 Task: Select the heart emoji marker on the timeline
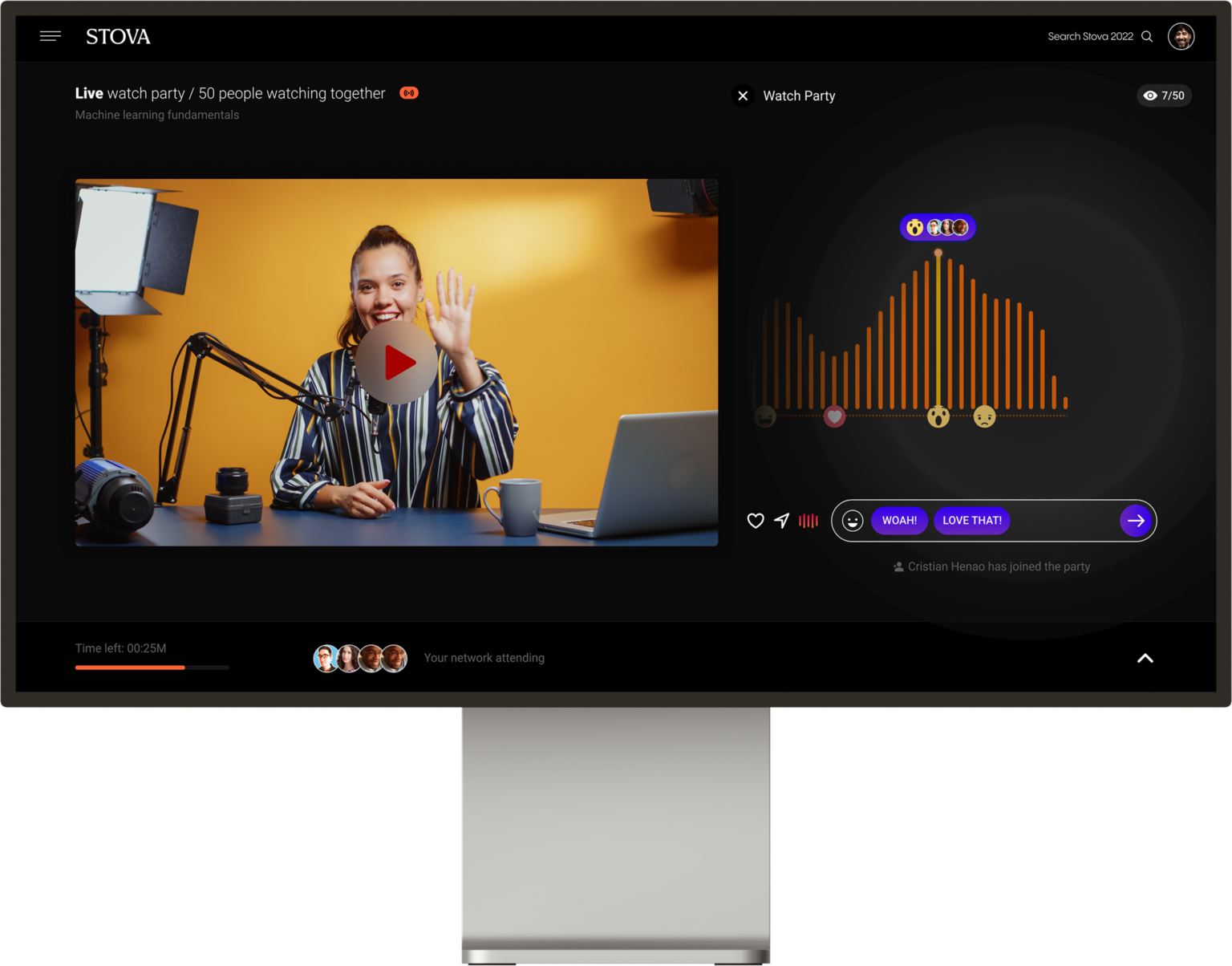coord(835,416)
